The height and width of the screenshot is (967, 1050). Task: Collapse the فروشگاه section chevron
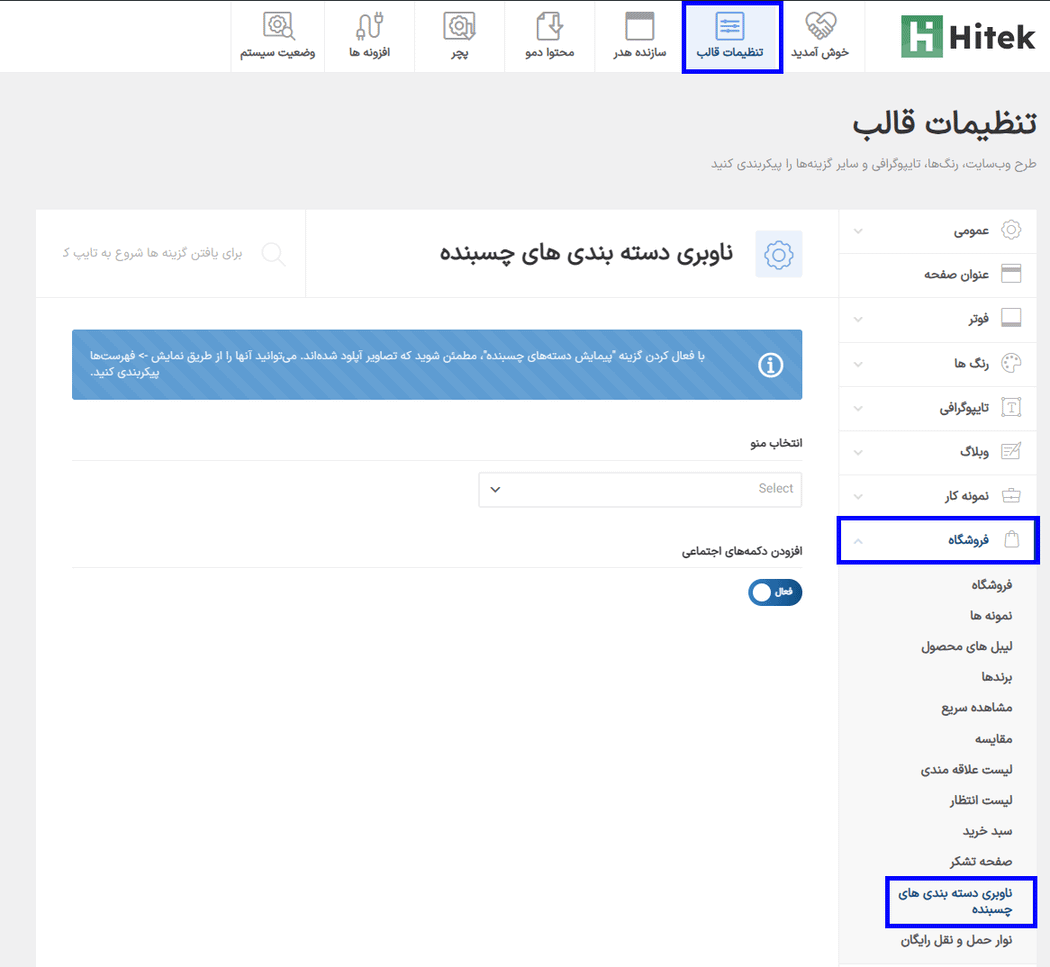(858, 541)
